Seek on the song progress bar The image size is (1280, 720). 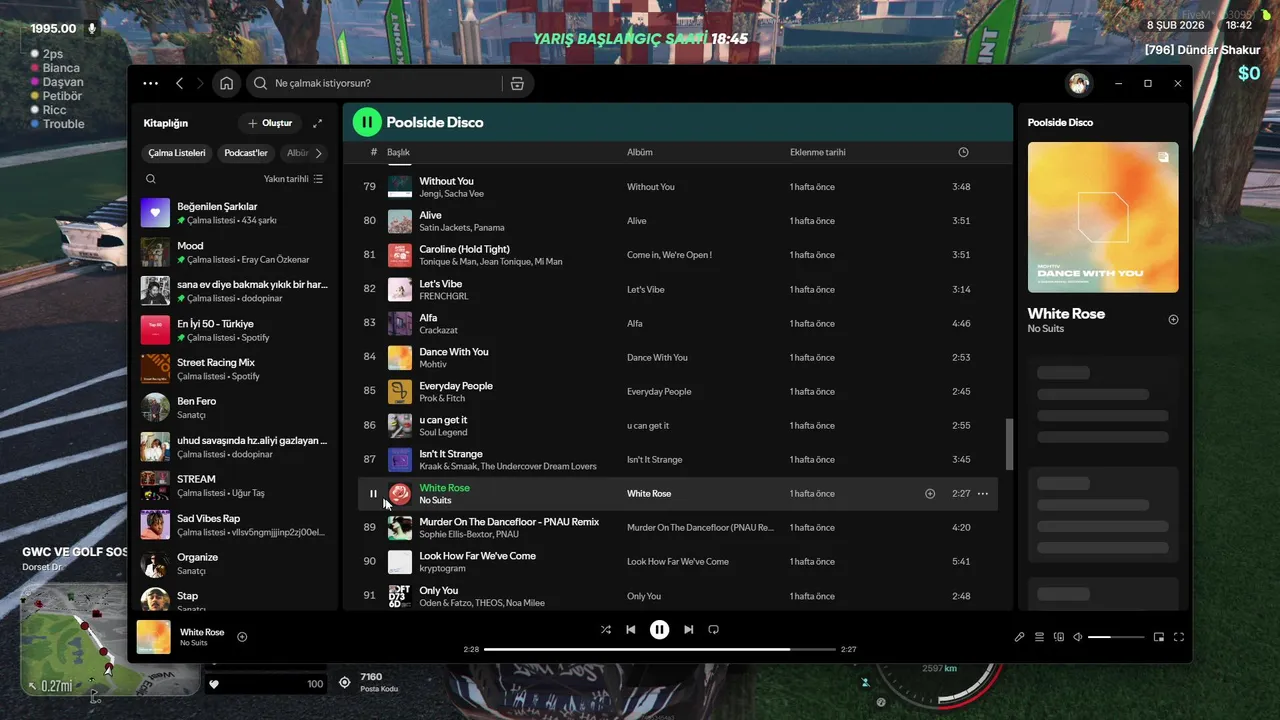tap(660, 649)
